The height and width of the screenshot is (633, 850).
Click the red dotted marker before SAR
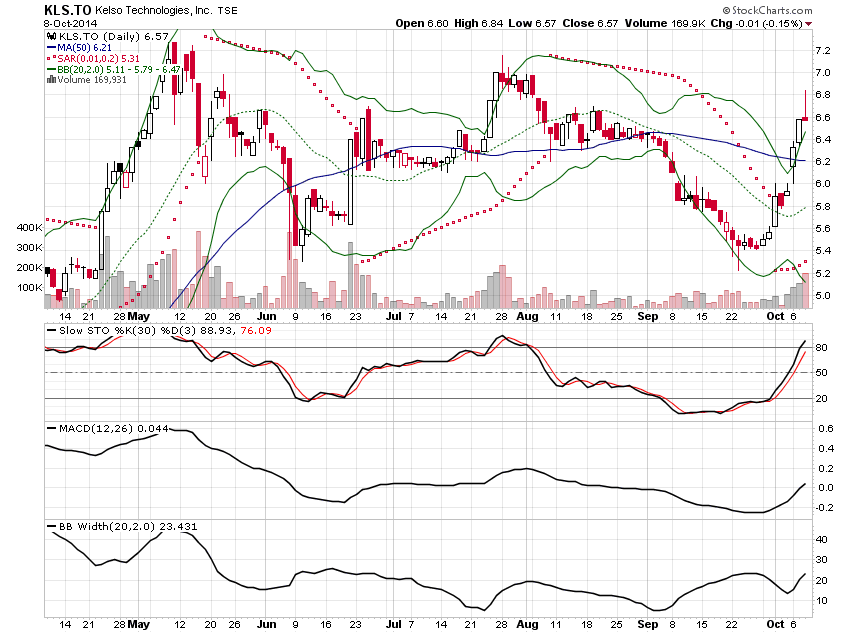click(x=51, y=59)
